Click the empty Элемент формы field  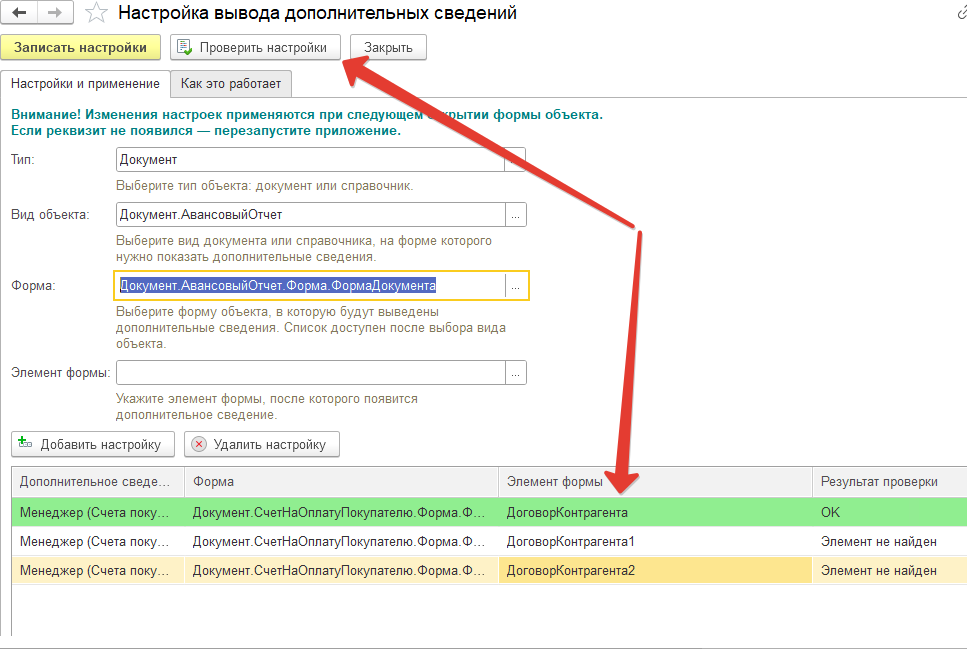point(311,373)
